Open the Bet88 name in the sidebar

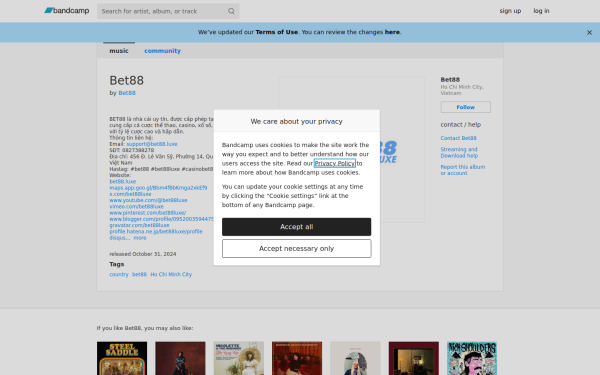tap(450, 80)
